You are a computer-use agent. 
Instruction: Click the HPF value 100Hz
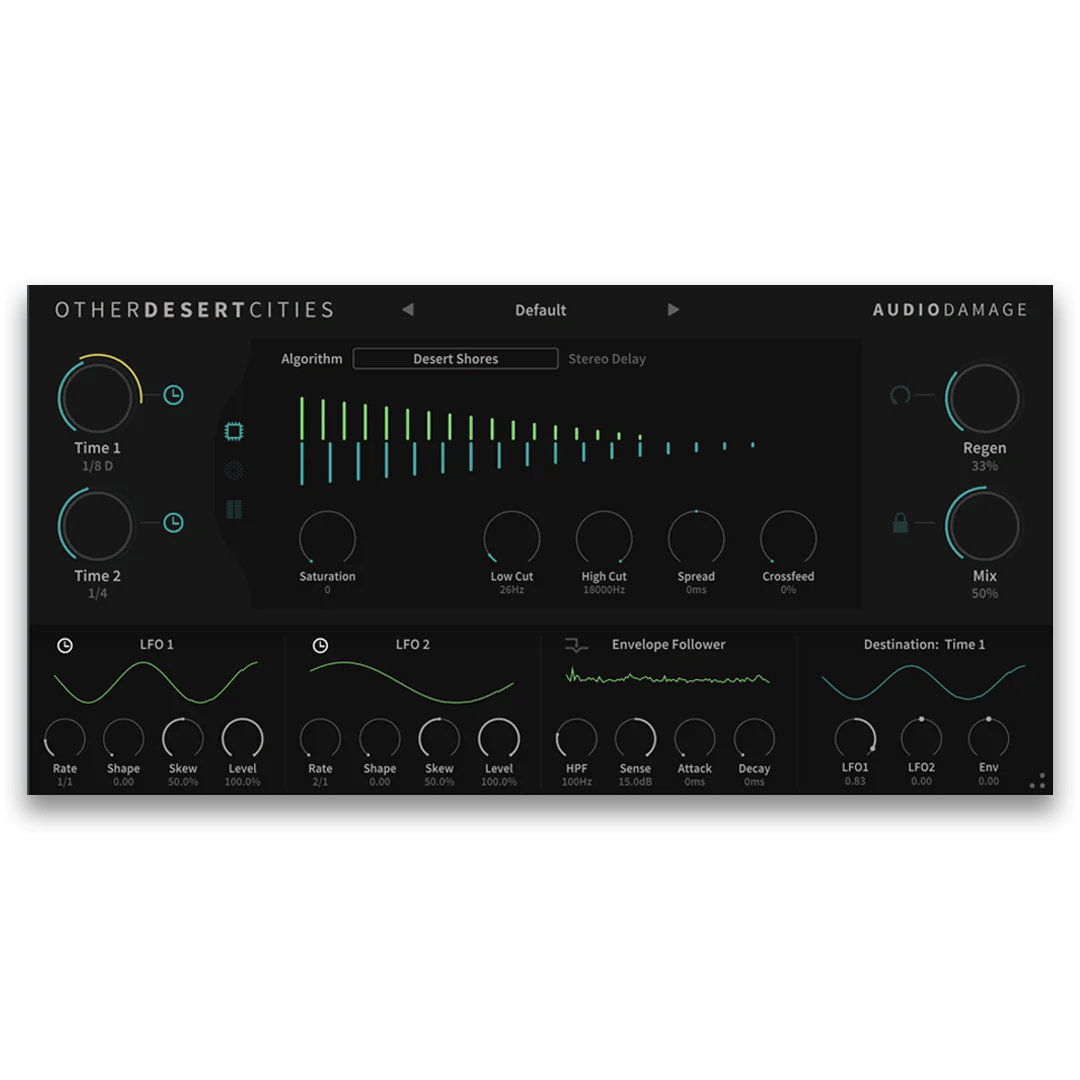click(577, 782)
